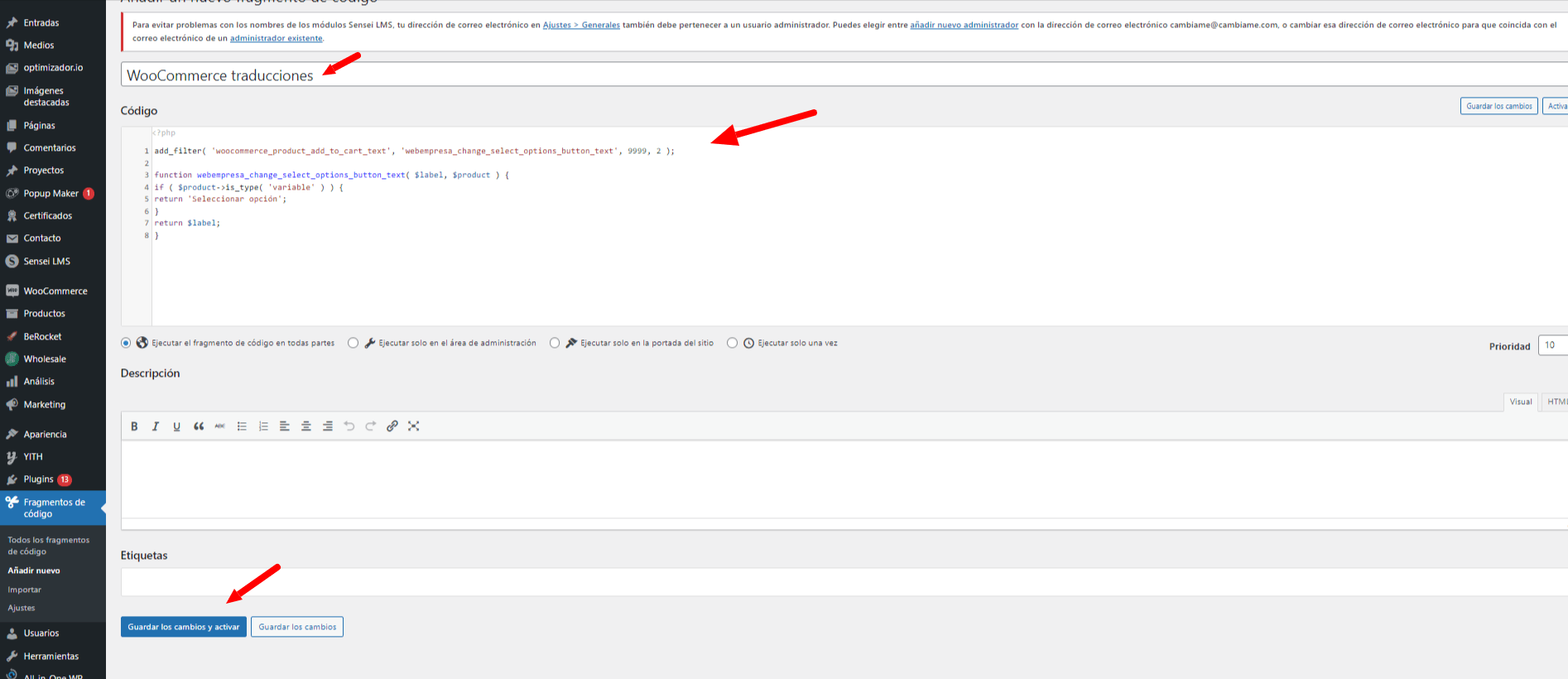This screenshot has width=1568, height=679.
Task: Focus the Etiquetas tags field
Action: click(x=844, y=582)
